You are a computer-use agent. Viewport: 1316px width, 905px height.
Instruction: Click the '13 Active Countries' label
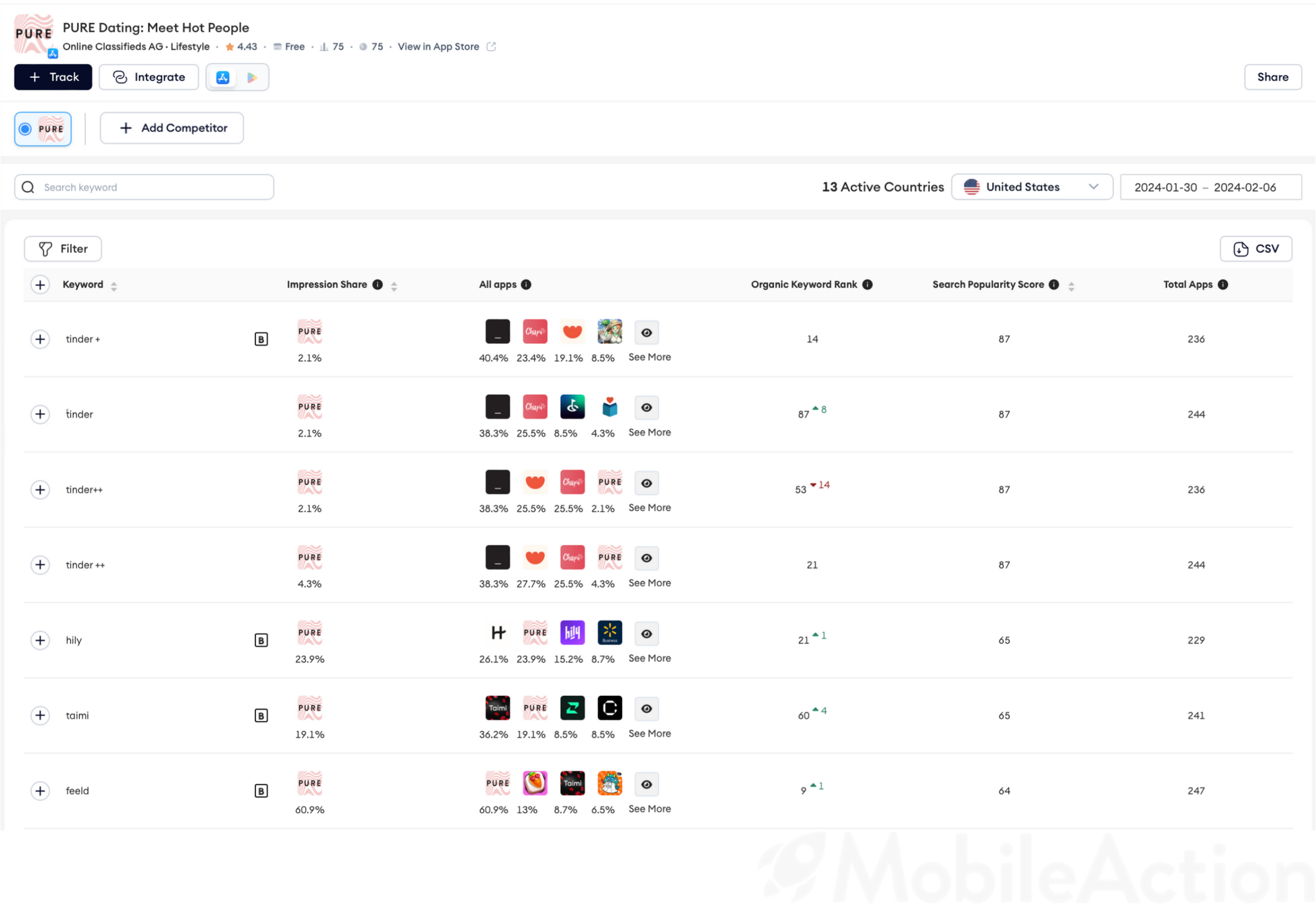[883, 187]
